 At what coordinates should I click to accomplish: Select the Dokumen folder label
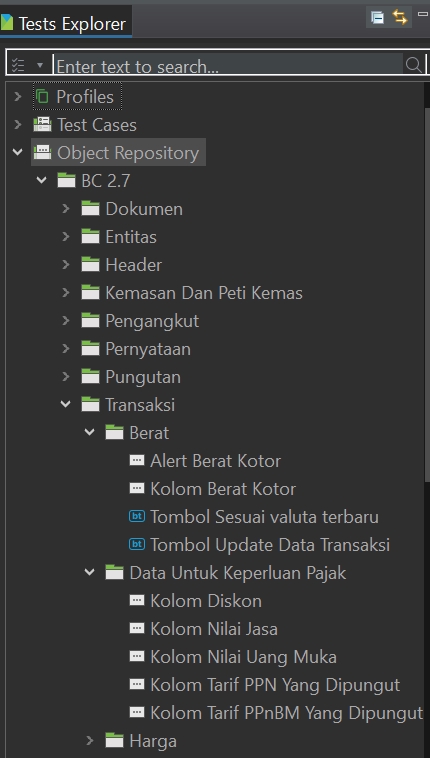(144, 209)
